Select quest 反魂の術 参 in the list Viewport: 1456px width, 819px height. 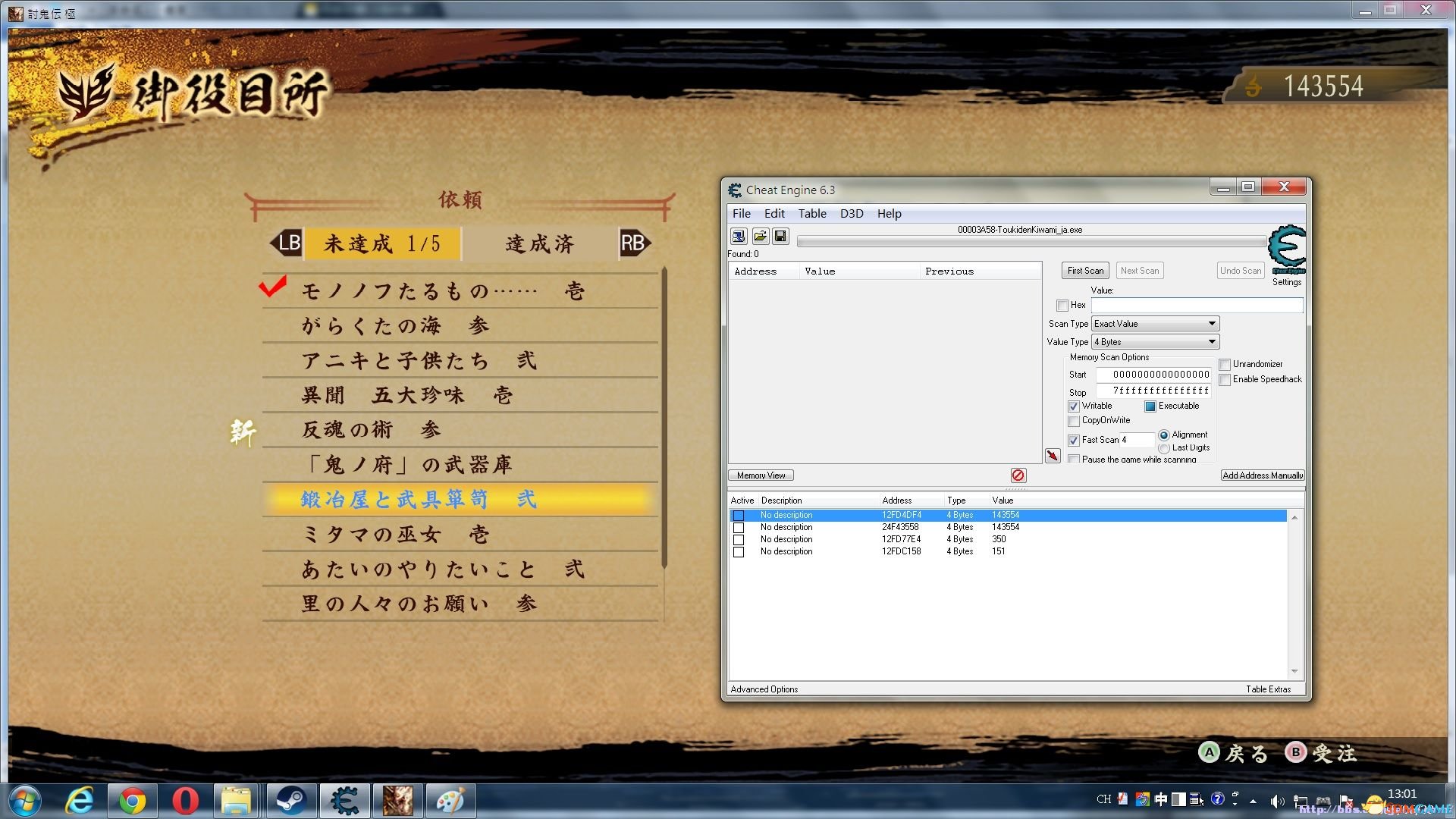(x=460, y=430)
